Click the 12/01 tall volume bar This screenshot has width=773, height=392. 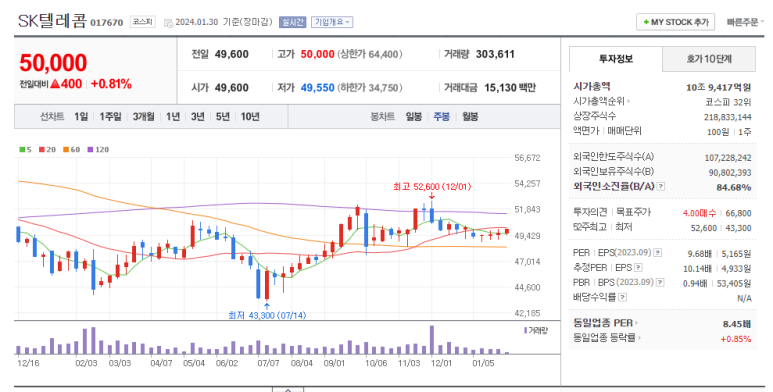point(432,340)
